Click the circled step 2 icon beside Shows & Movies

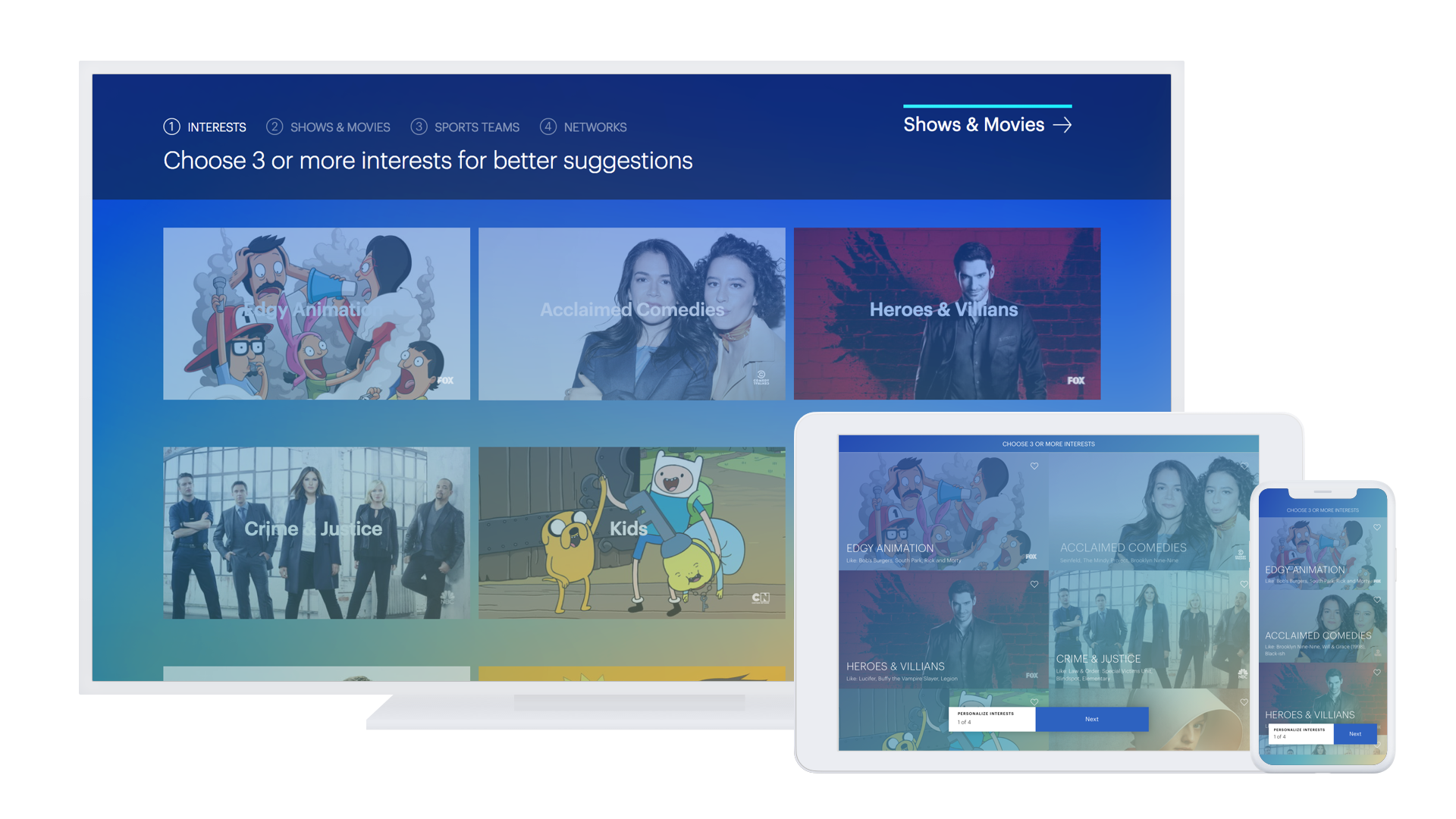(x=275, y=127)
